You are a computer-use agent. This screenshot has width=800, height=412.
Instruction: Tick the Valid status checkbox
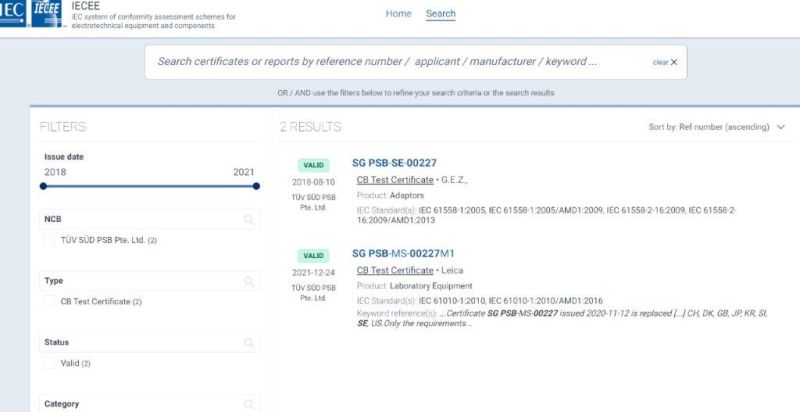(x=49, y=363)
